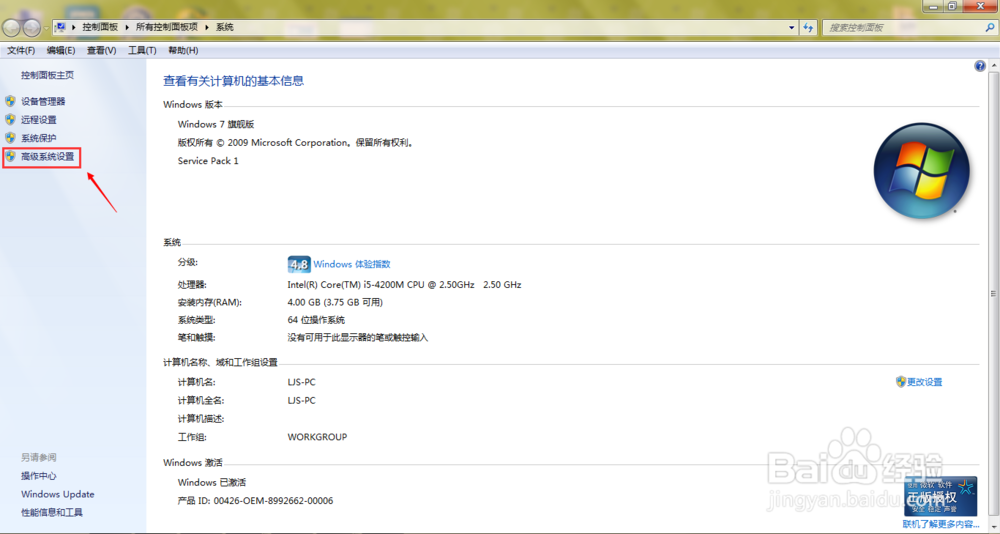1000x534 pixels.
Task: Click the Microsoft Corporation copyright line
Action: pyautogui.click(x=297, y=143)
